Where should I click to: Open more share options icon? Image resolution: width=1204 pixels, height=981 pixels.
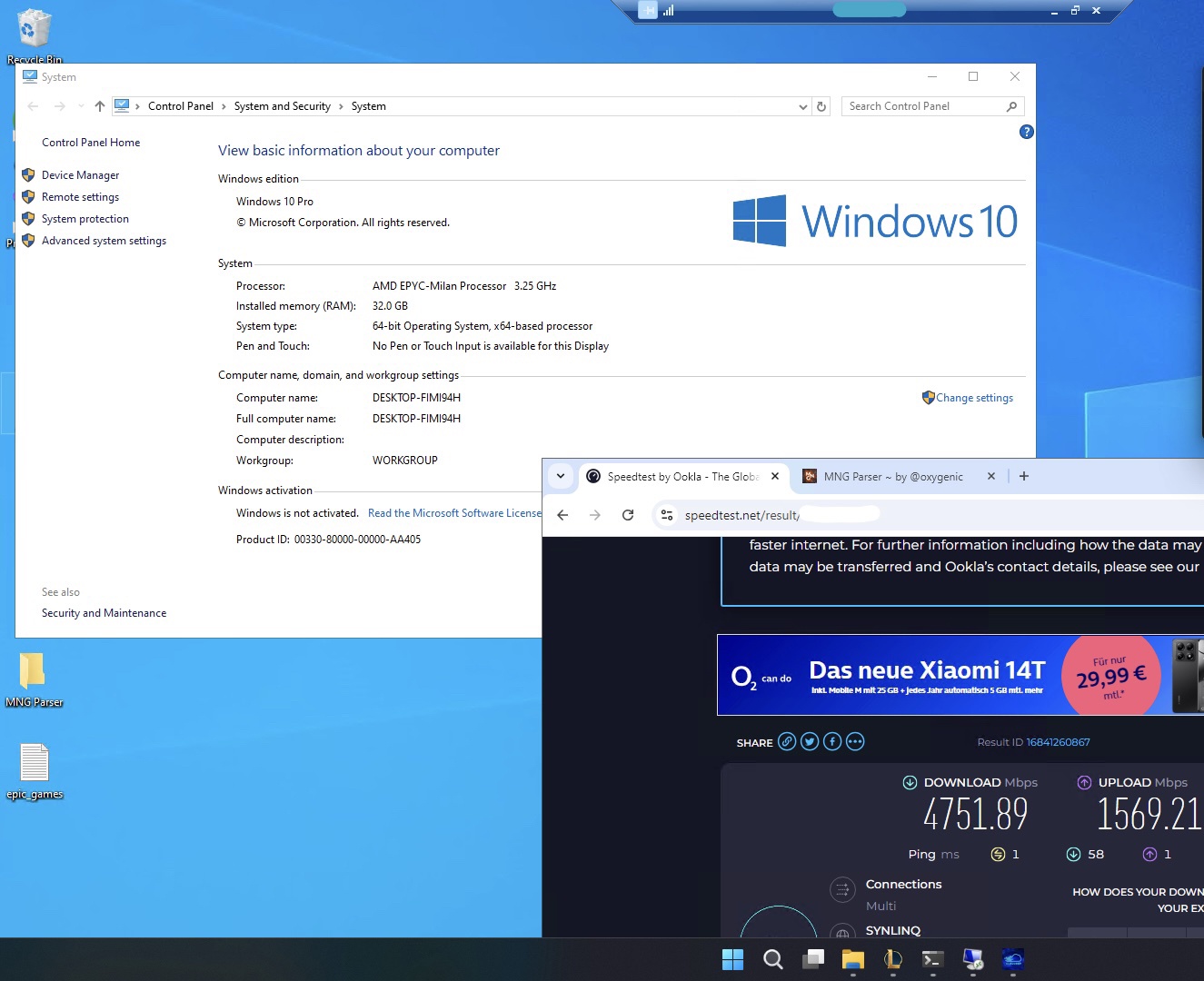[x=855, y=741]
